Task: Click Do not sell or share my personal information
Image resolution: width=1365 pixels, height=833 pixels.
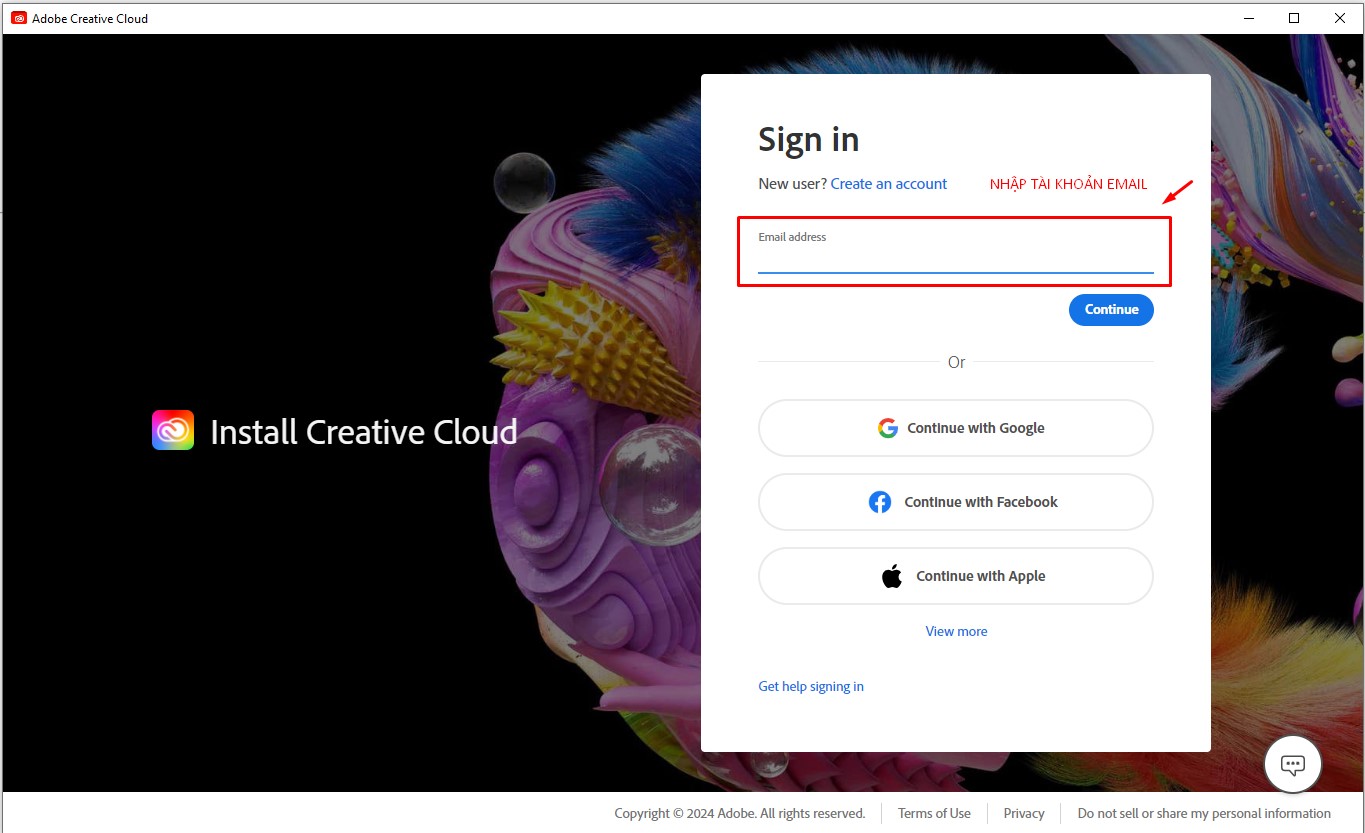Action: pos(1204,813)
